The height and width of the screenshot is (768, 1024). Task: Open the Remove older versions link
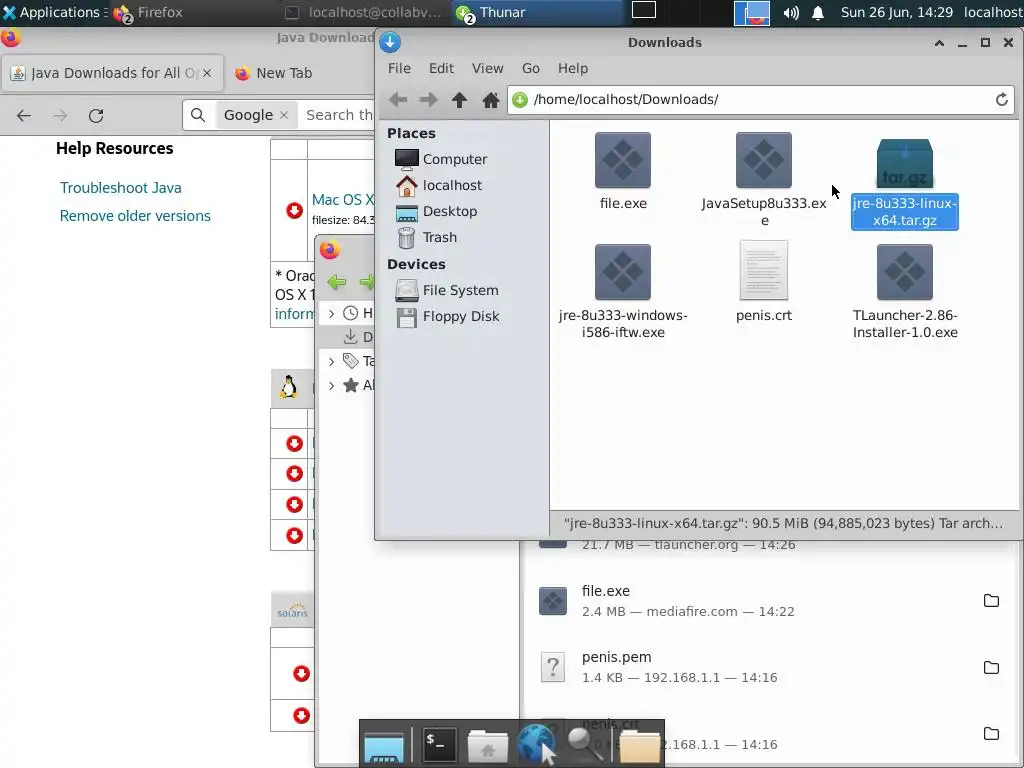coord(135,216)
